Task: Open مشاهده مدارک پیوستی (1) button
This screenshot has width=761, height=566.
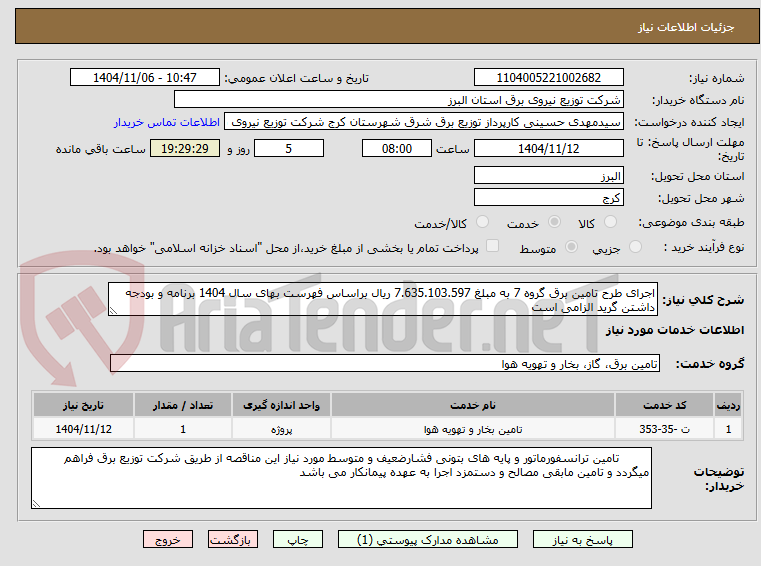Action: 428,539
